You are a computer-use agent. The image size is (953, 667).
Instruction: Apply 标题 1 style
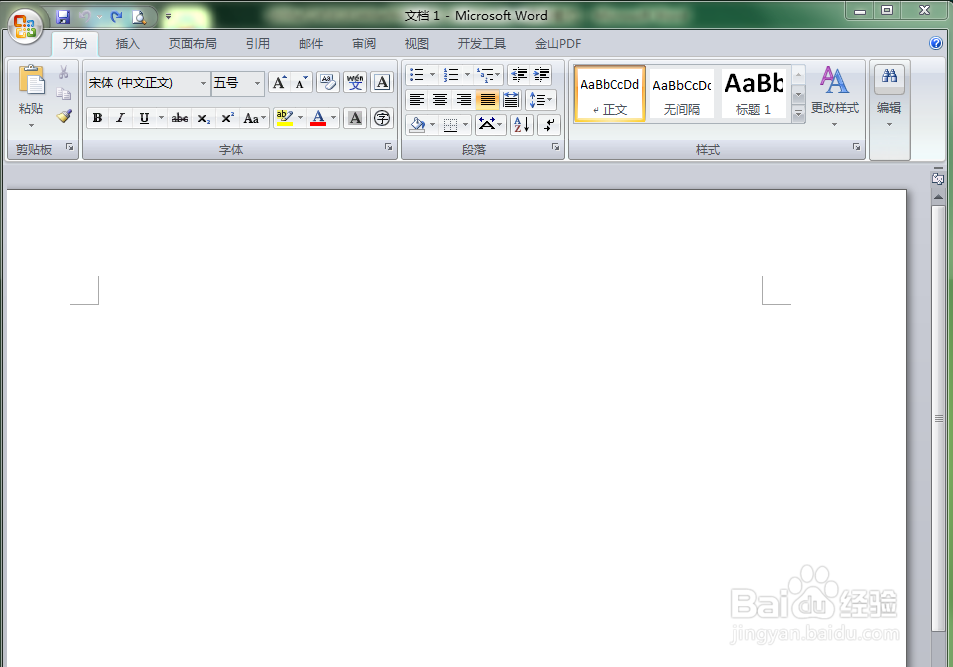(754, 94)
